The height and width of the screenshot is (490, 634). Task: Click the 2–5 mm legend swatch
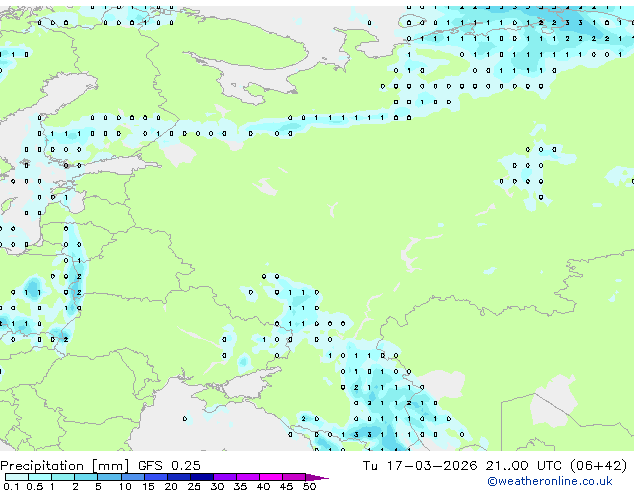86,477
